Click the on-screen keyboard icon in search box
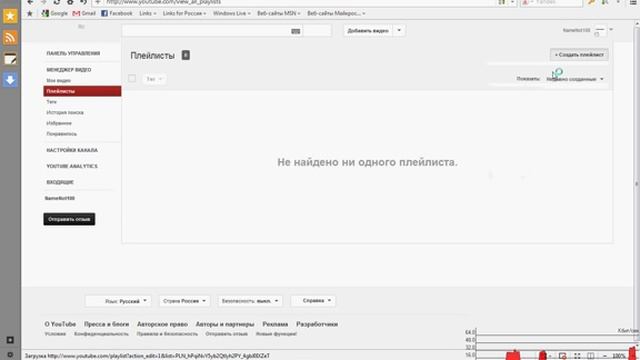This screenshot has width=640, height=360. (x=296, y=31)
